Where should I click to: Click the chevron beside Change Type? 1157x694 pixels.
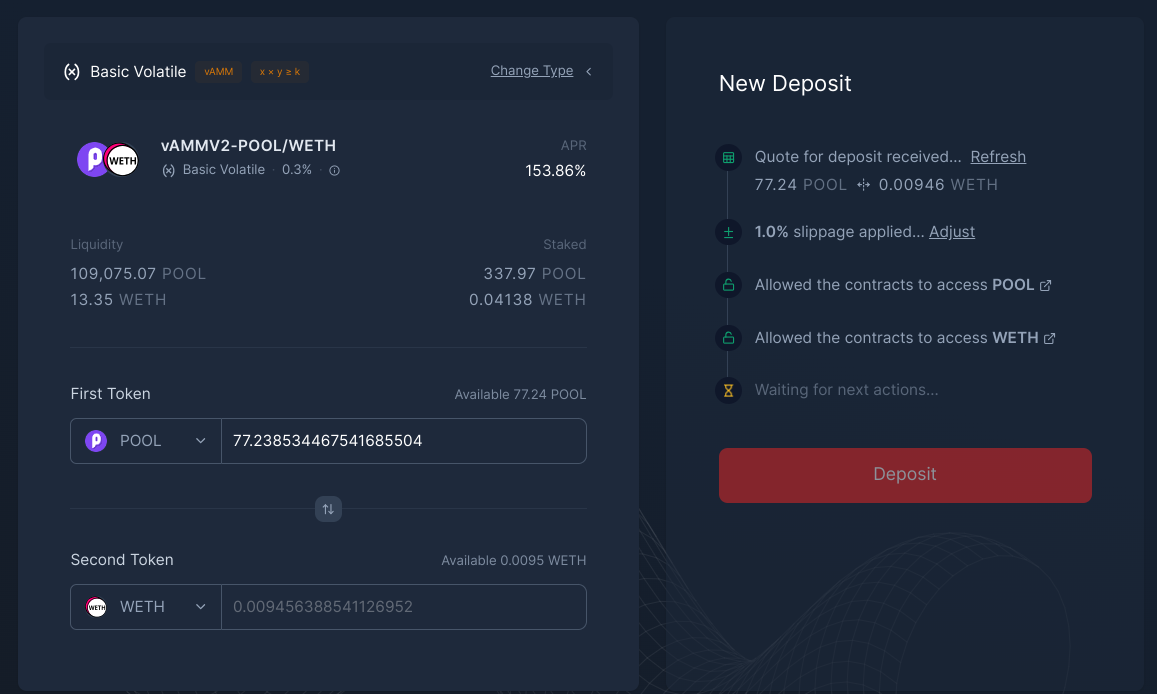click(x=589, y=72)
